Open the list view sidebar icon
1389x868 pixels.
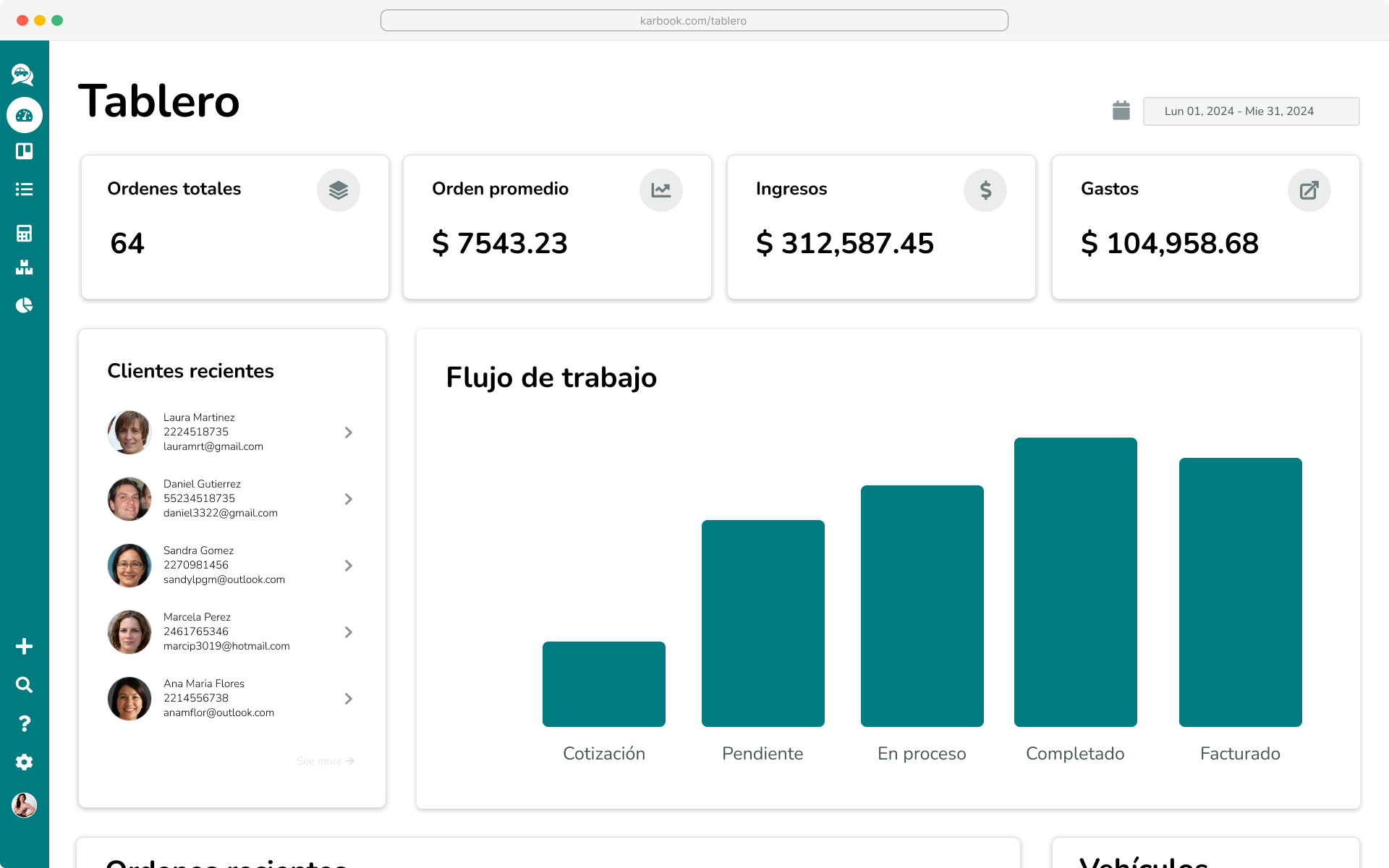tap(25, 190)
